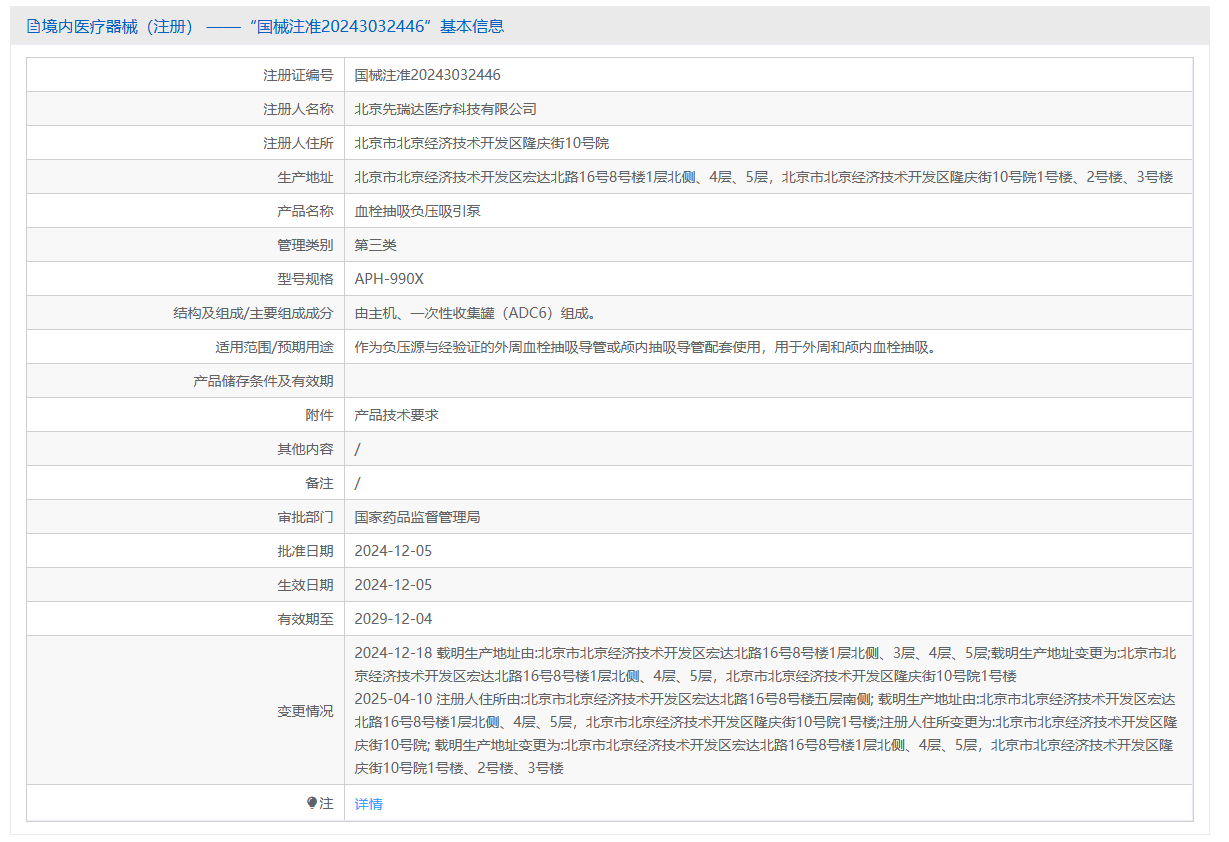The width and height of the screenshot is (1229, 842).
Task: Click the document icon beside 境内医疗器械 heading
Action: [33, 27]
